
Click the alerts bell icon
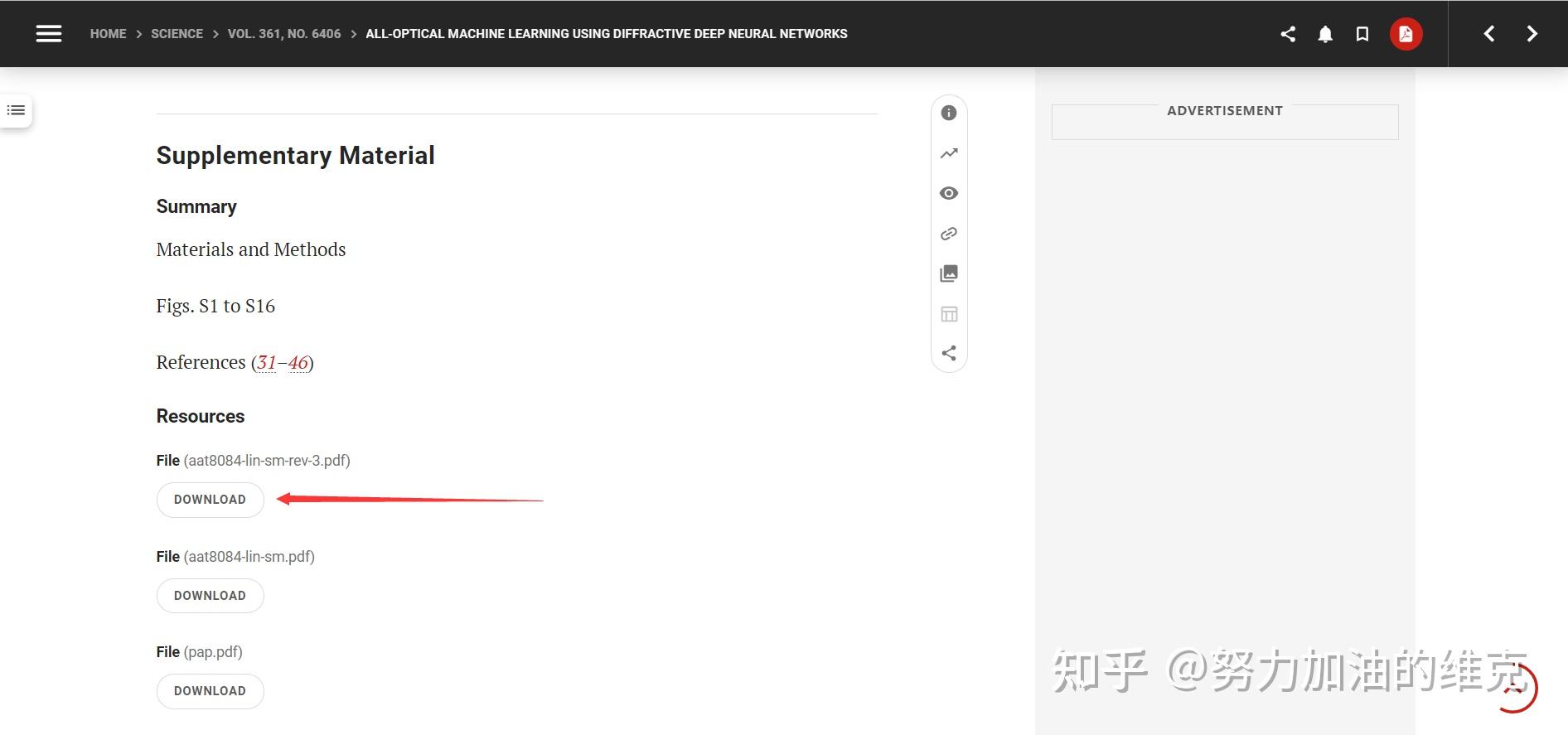click(1325, 34)
